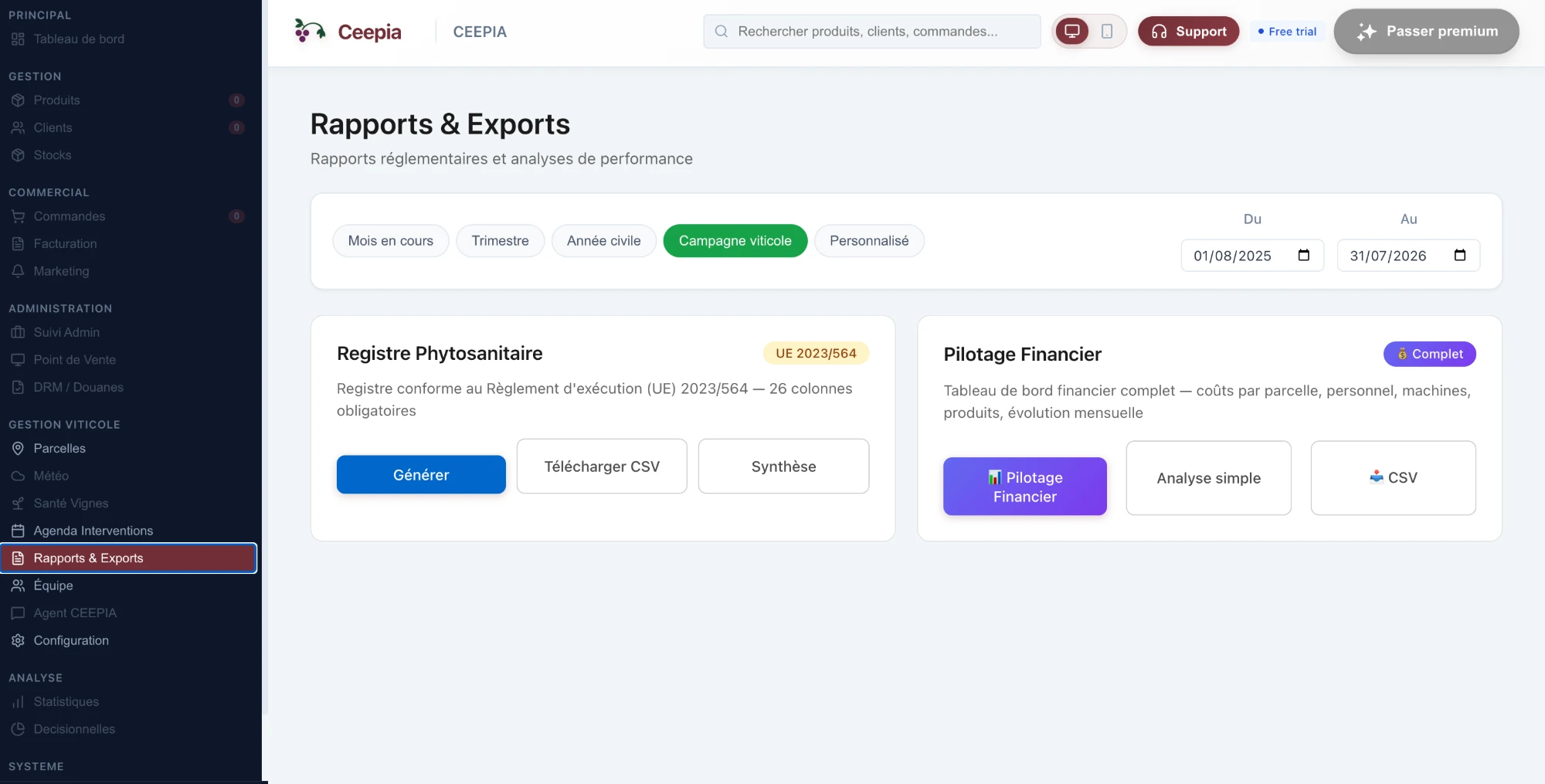This screenshot has height=784, width=1545.
Task: Click the Statistiques bar chart icon
Action: click(x=18, y=701)
